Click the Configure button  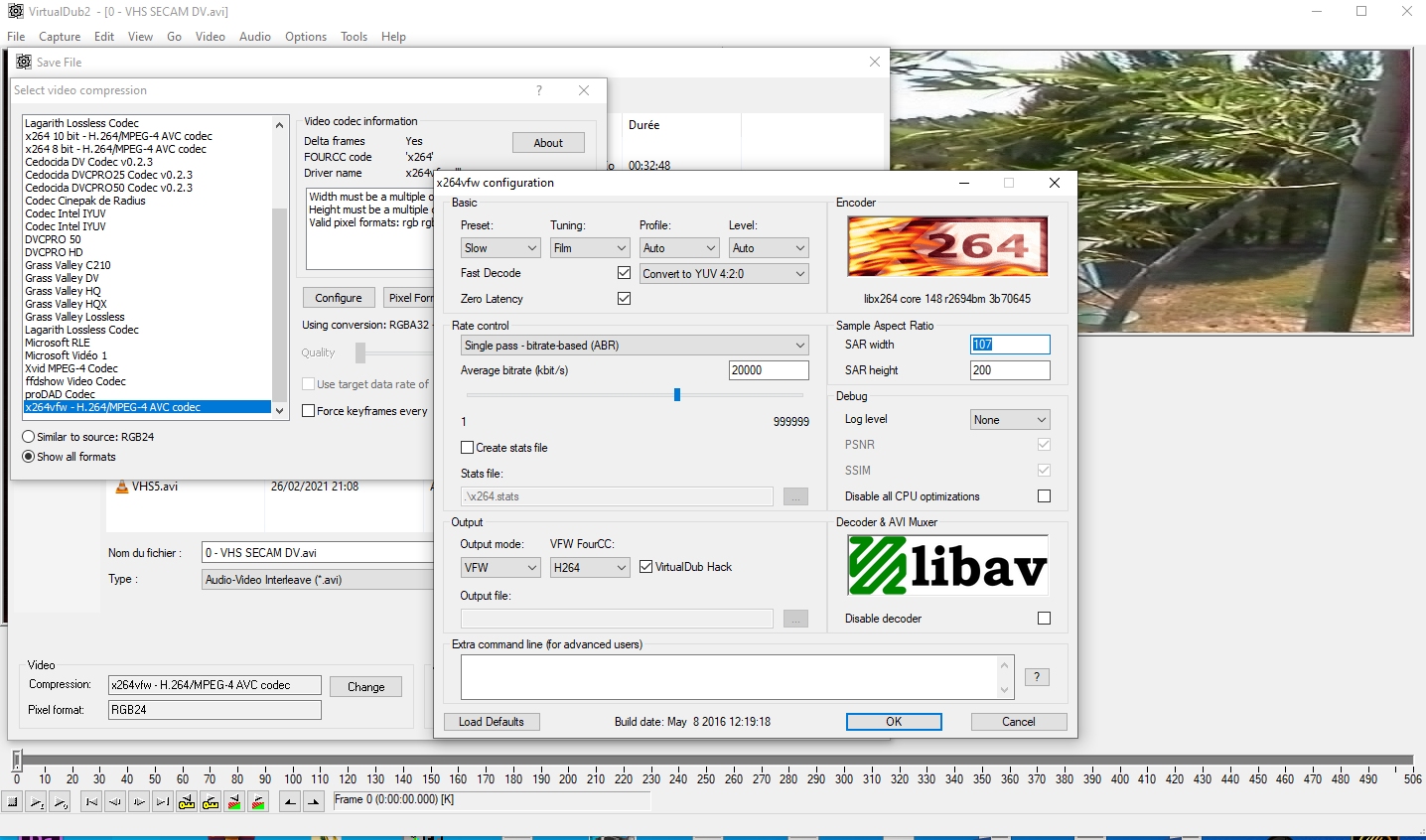339,298
